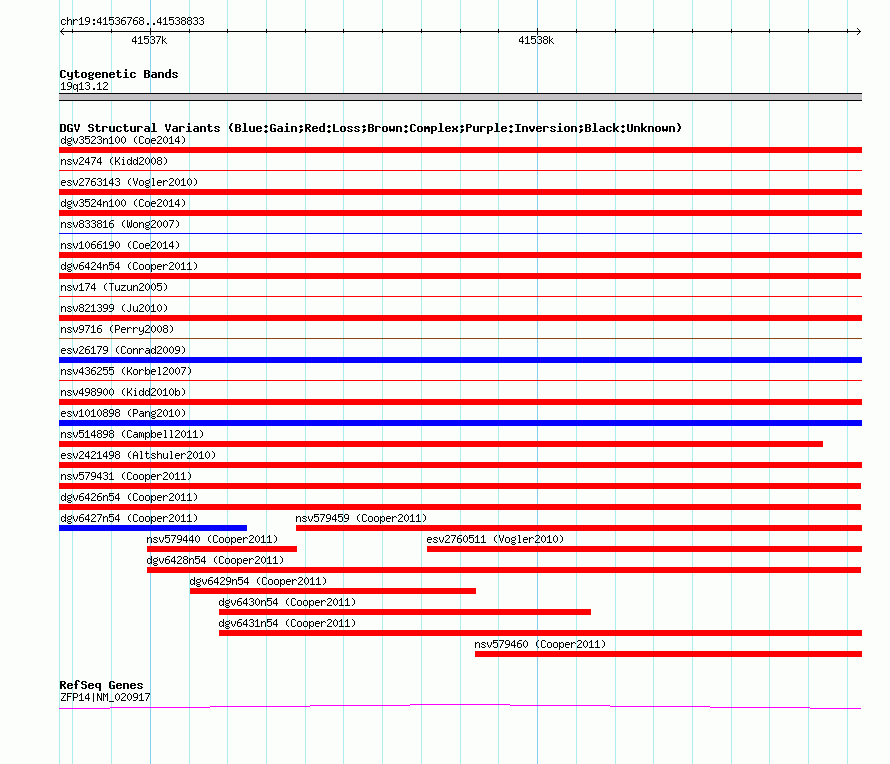Click the Cytogenetic Bands track heading

coord(119,74)
